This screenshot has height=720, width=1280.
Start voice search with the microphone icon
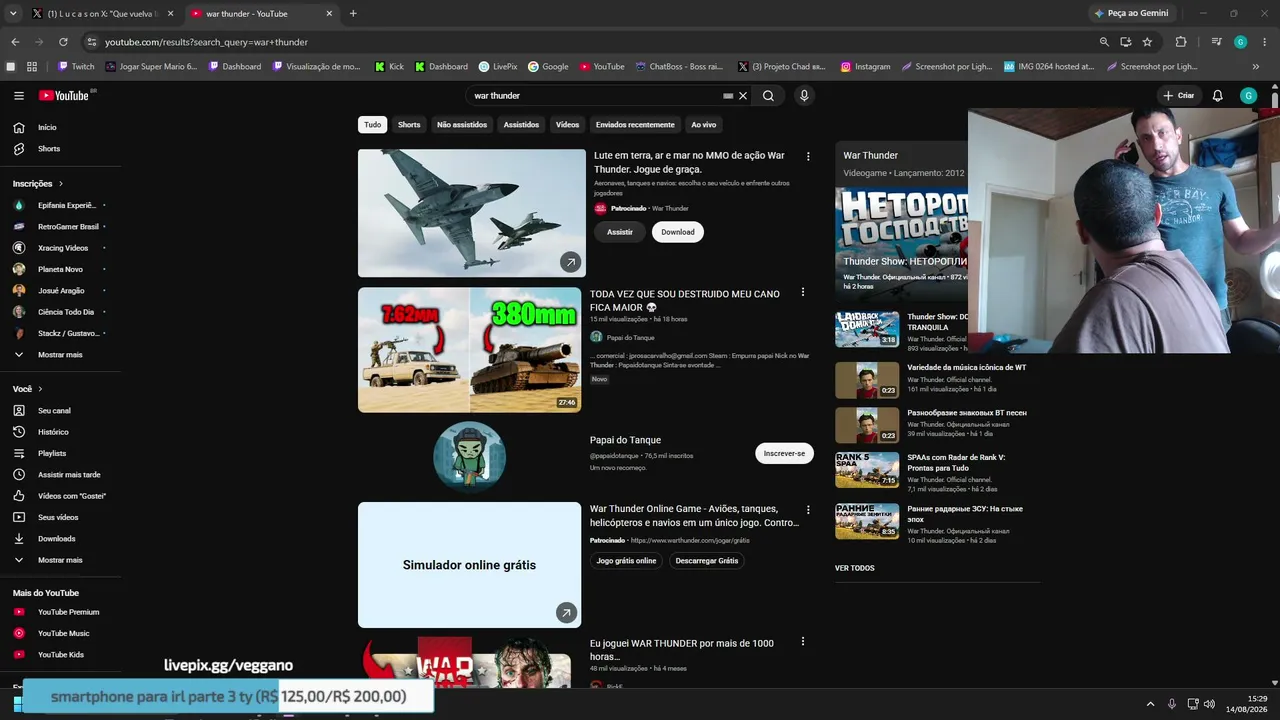click(x=804, y=96)
